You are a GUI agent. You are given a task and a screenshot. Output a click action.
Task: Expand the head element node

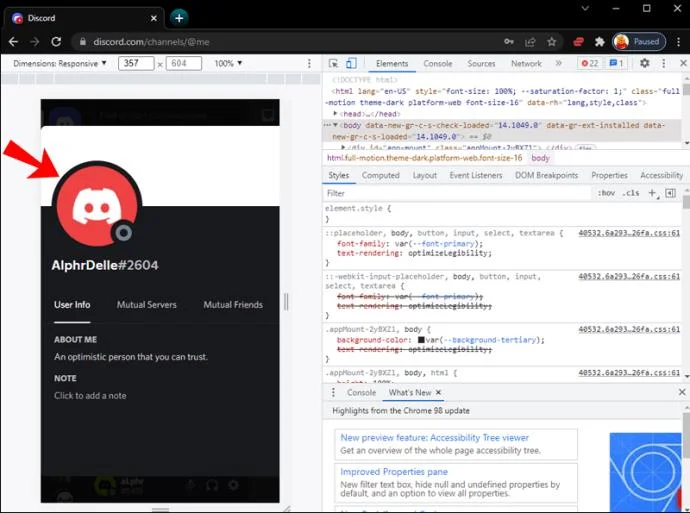tap(335, 114)
